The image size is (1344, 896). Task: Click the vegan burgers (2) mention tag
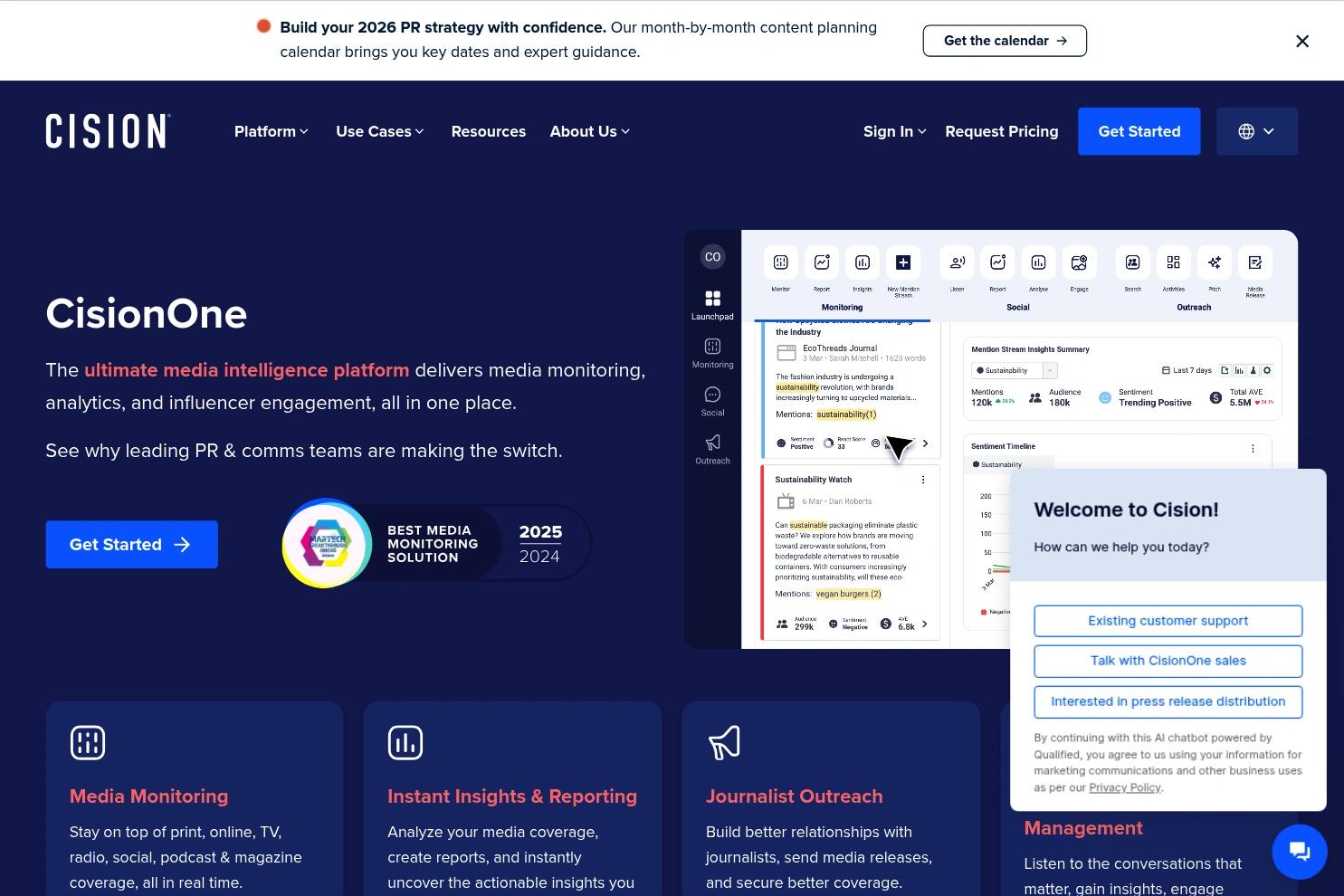[x=848, y=594]
